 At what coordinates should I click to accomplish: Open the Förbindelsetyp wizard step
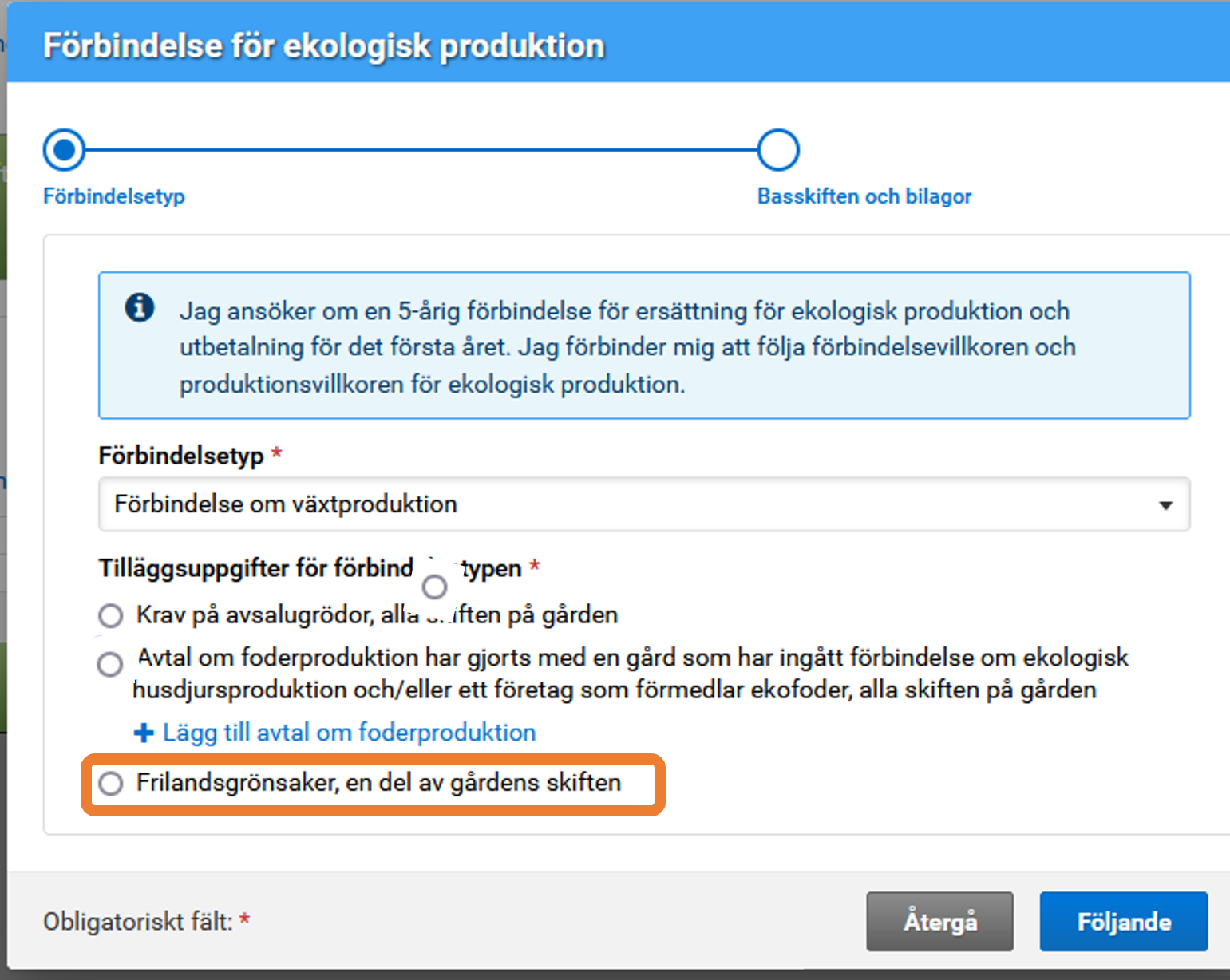pos(113,196)
